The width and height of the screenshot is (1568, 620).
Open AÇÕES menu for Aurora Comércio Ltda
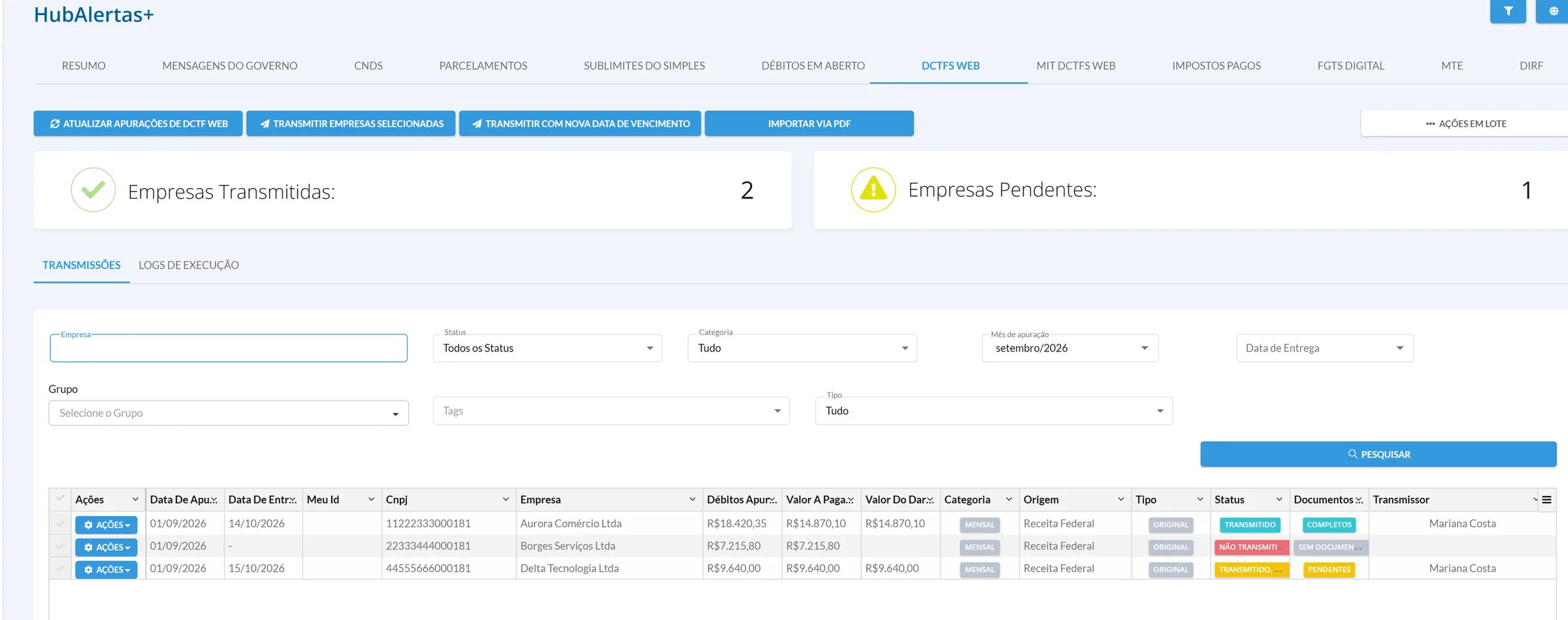click(x=106, y=525)
